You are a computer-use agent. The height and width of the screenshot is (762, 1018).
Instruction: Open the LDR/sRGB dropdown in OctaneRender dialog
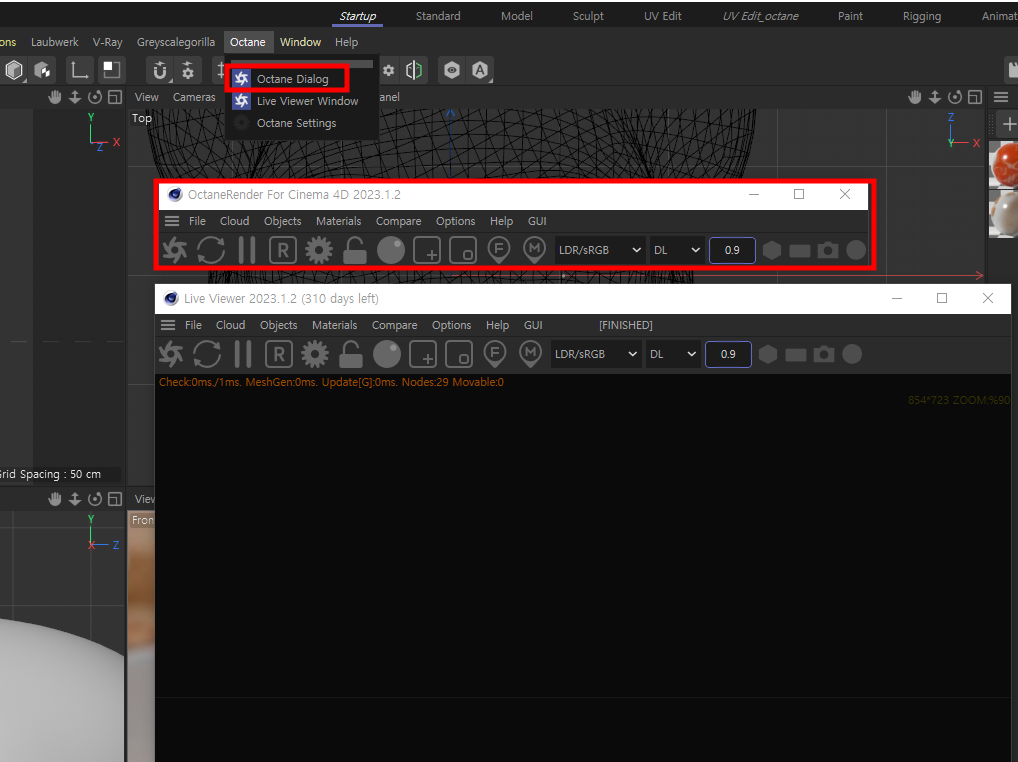pos(600,250)
